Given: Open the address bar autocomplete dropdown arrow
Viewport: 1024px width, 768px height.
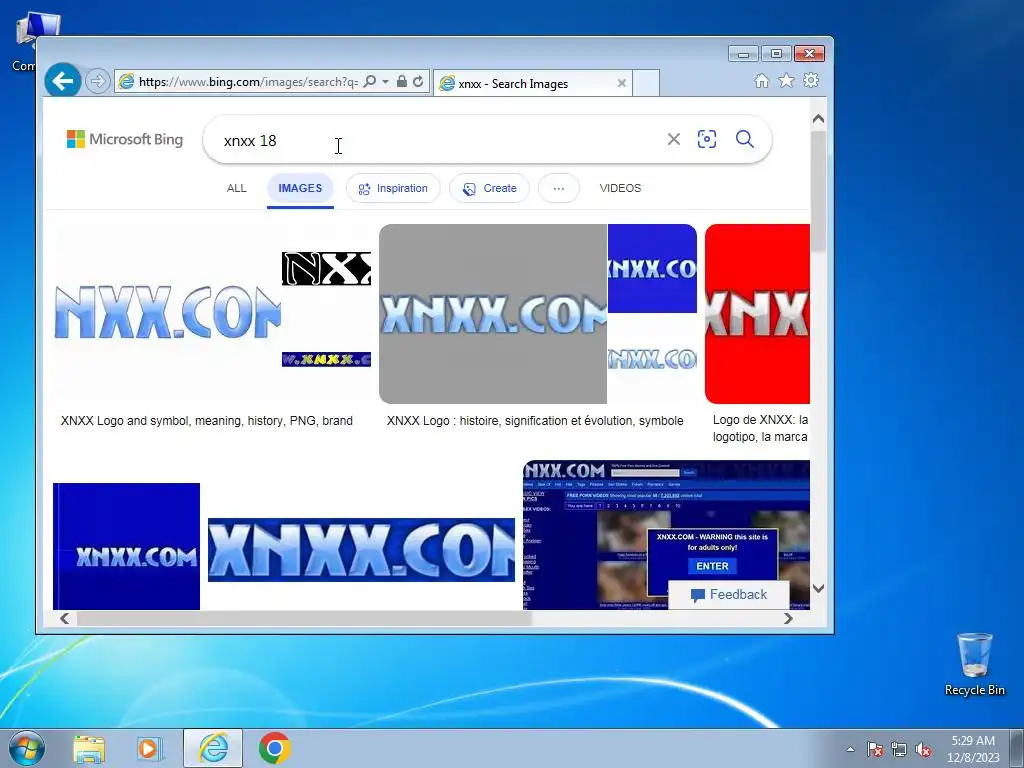Looking at the screenshot, I should coord(385,82).
